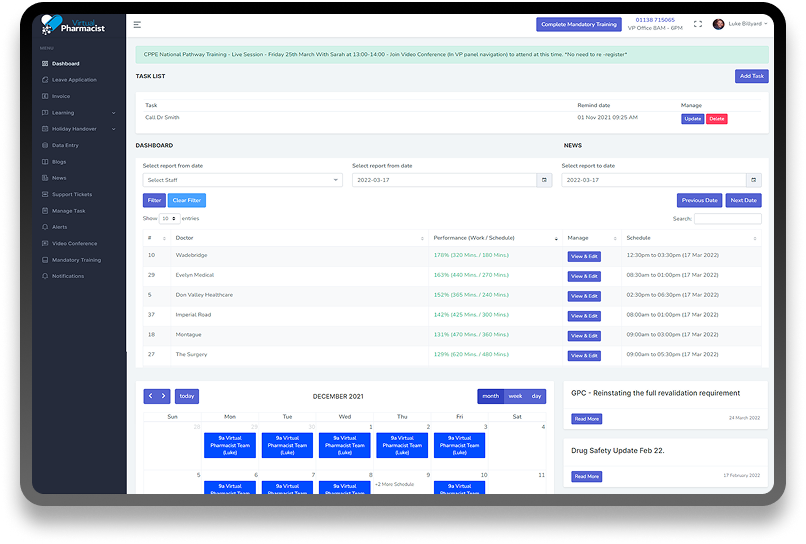The width and height of the screenshot is (806, 544).
Task: View & Edit The Surgery row
Action: pos(584,355)
